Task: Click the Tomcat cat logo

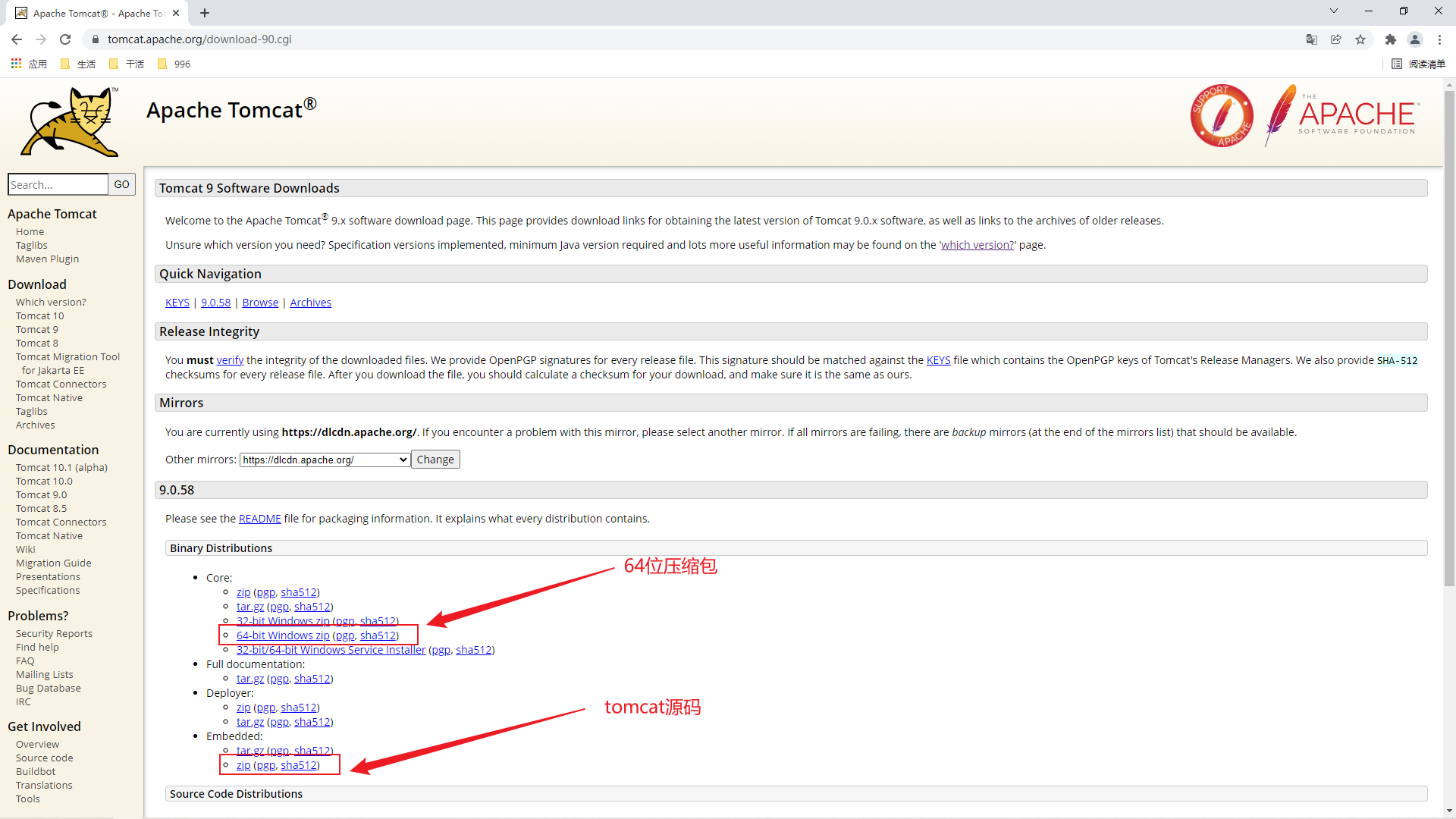Action: (71, 121)
